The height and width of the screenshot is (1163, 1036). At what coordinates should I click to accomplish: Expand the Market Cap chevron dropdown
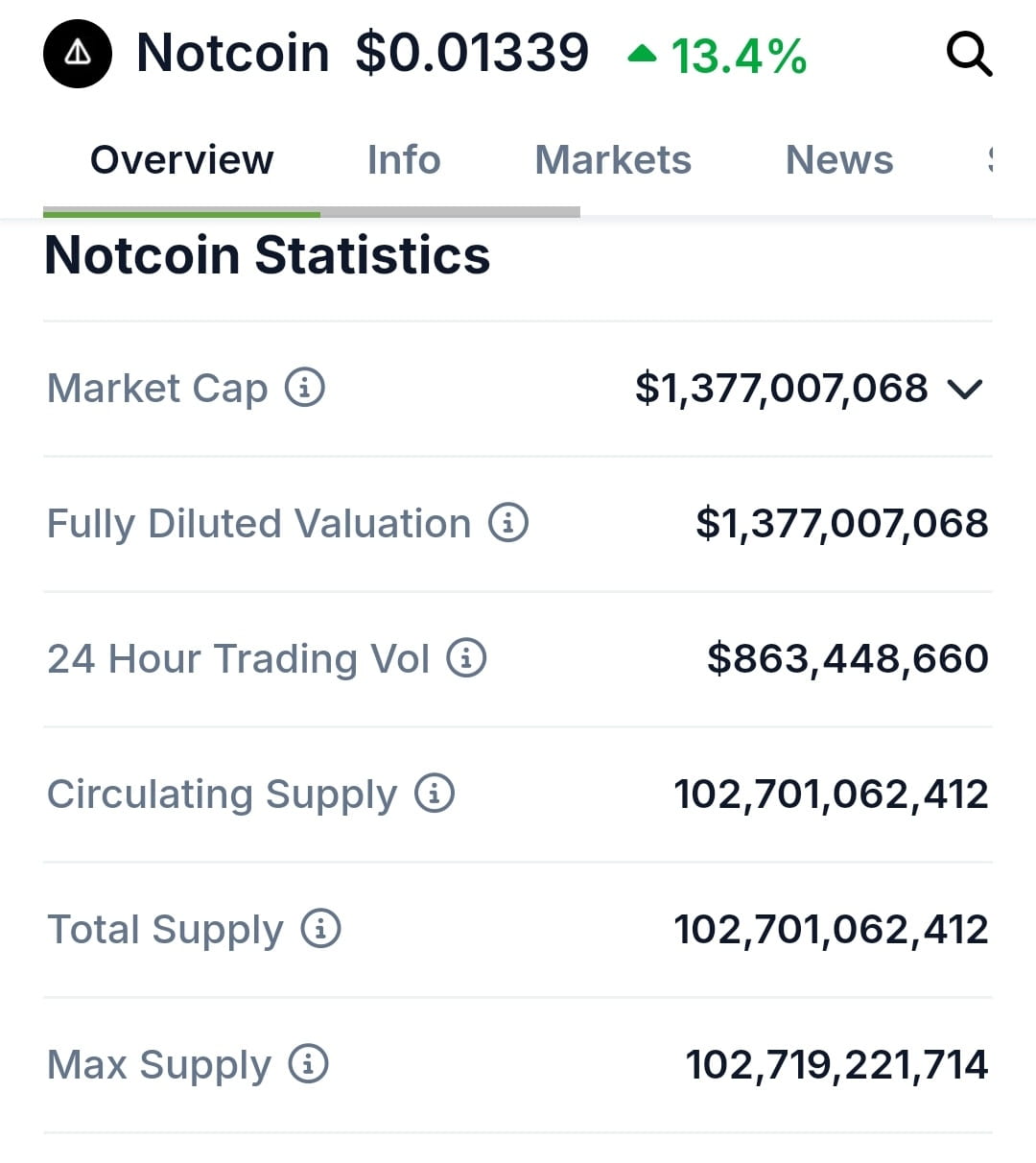coord(965,389)
